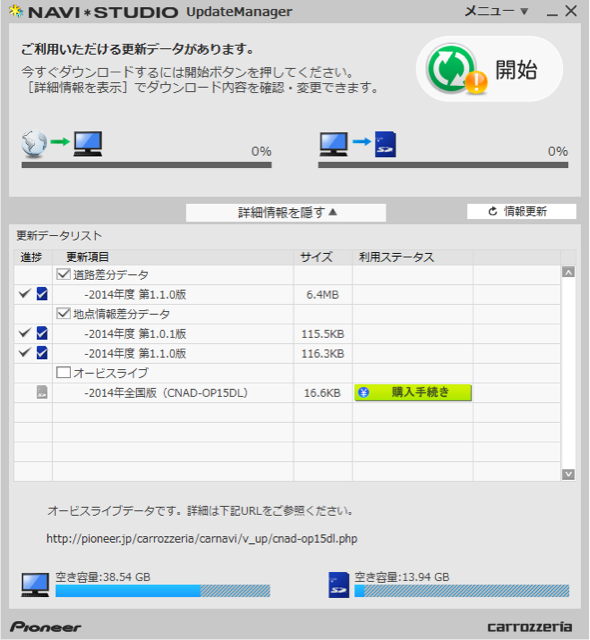Click the 利用ステータス column header
590x640 pixels.
tap(396, 257)
